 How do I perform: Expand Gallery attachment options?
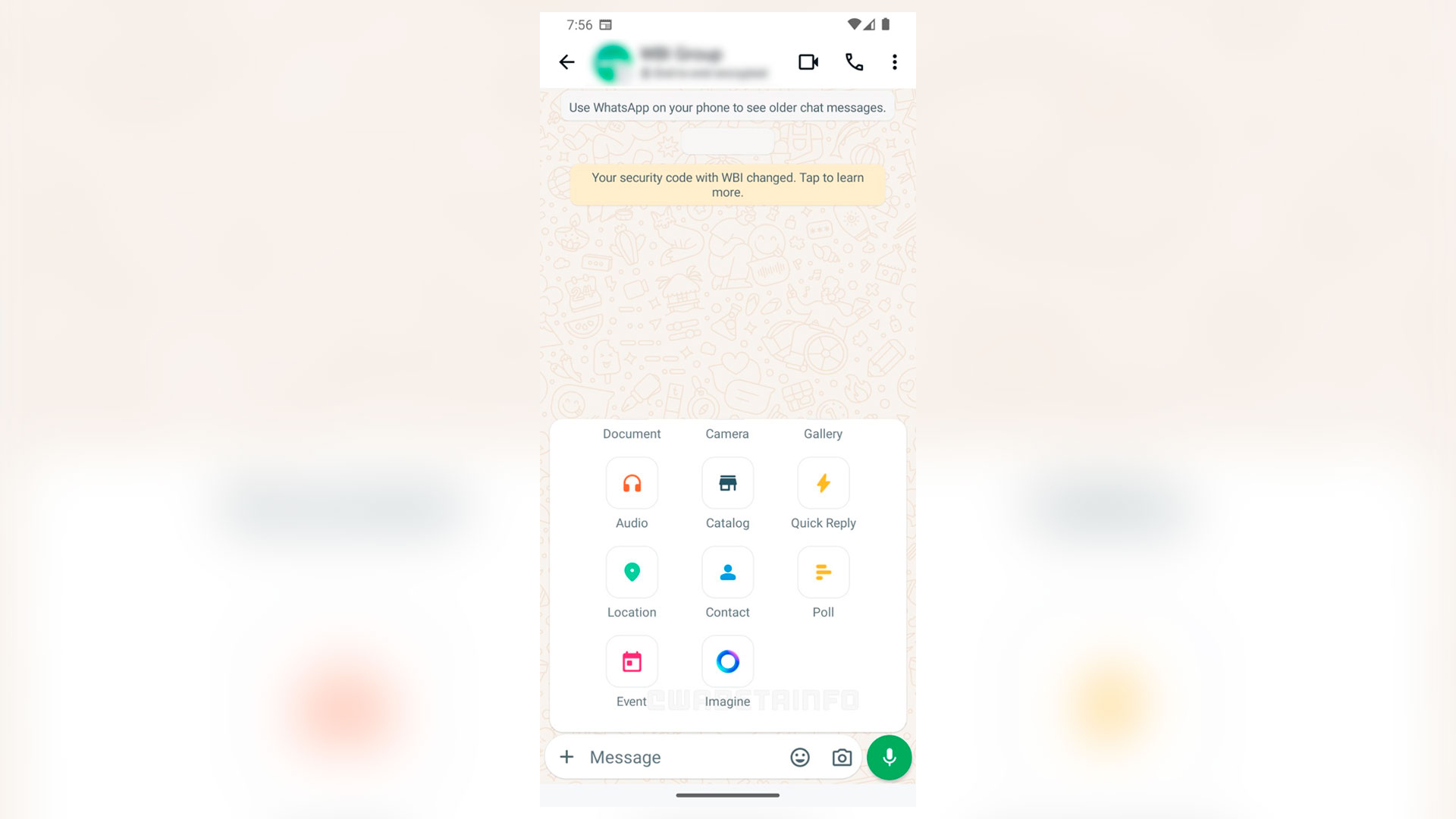(822, 433)
